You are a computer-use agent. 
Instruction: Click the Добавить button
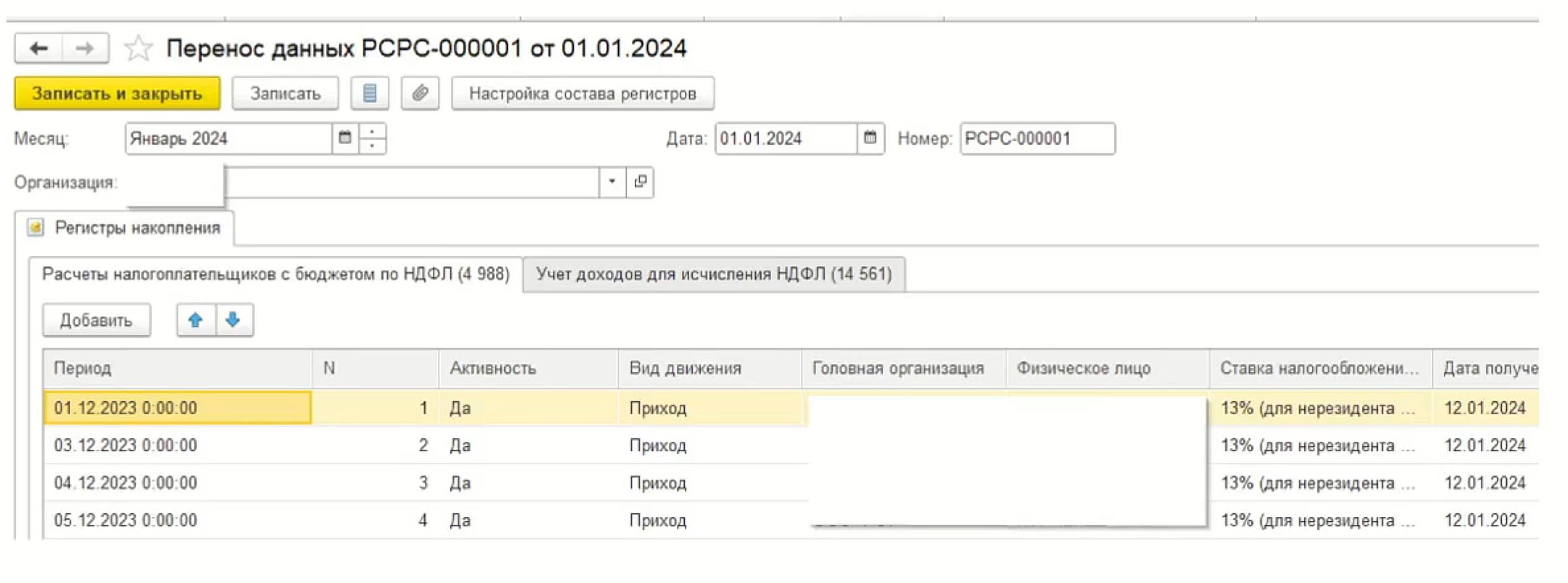96,321
